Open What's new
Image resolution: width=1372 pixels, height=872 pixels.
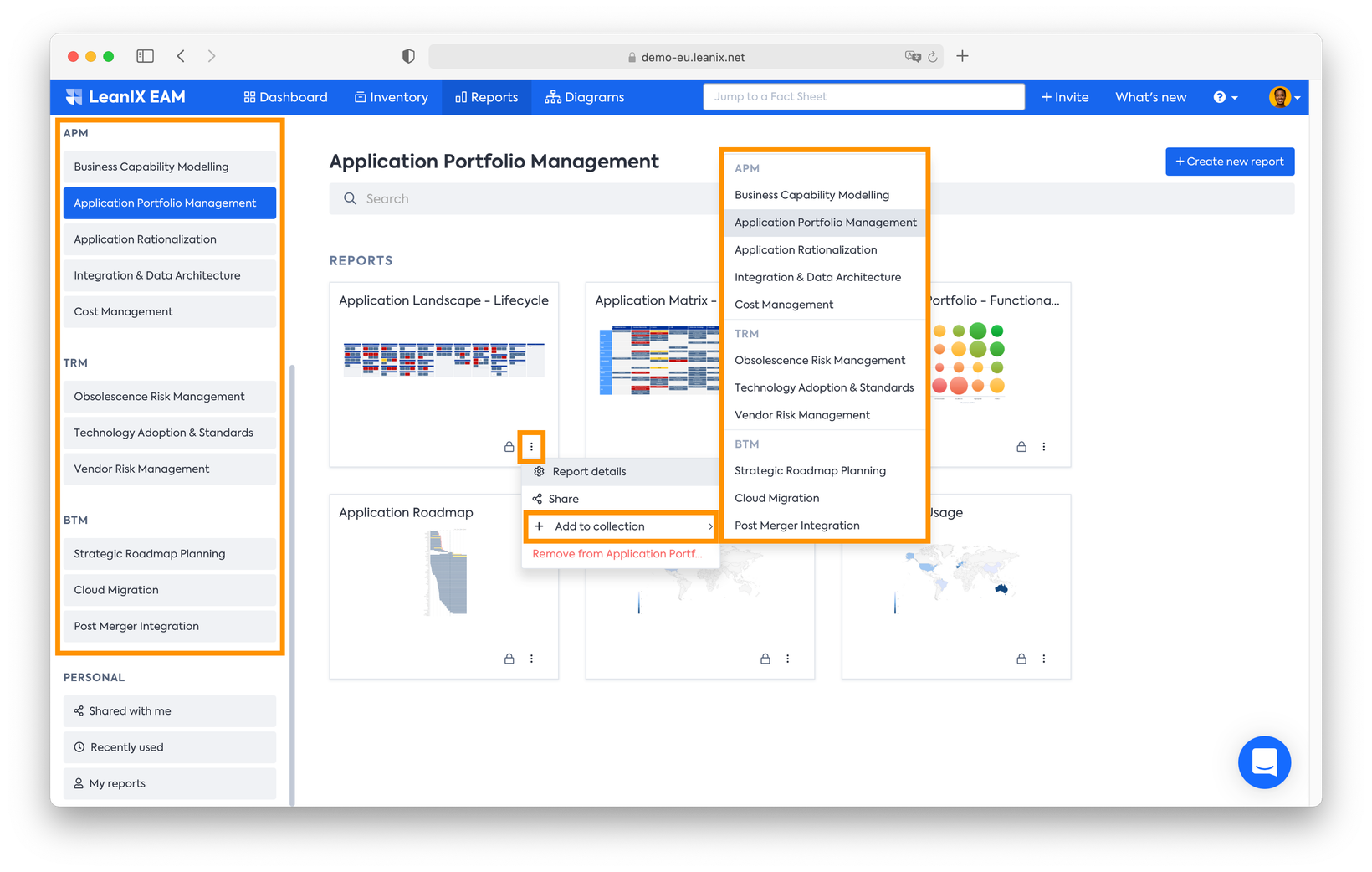(1150, 97)
